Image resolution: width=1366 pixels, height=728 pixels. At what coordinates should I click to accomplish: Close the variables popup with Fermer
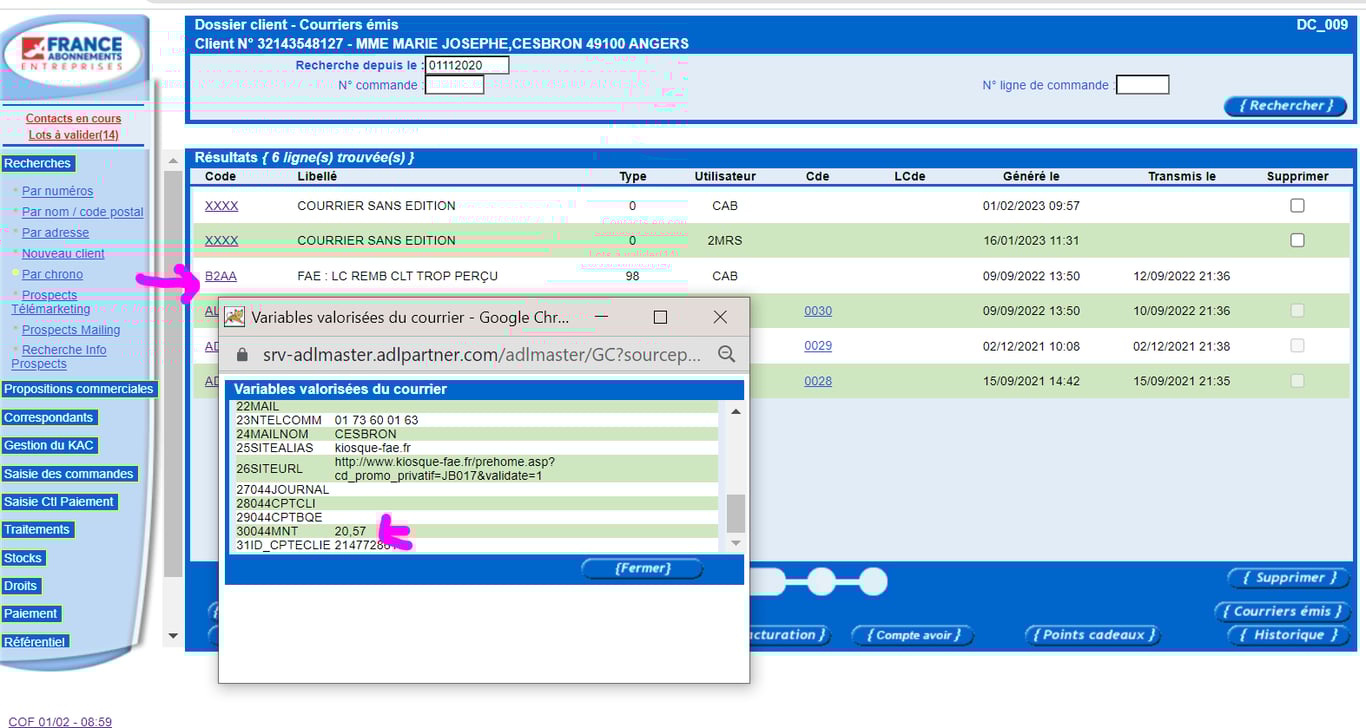642,569
